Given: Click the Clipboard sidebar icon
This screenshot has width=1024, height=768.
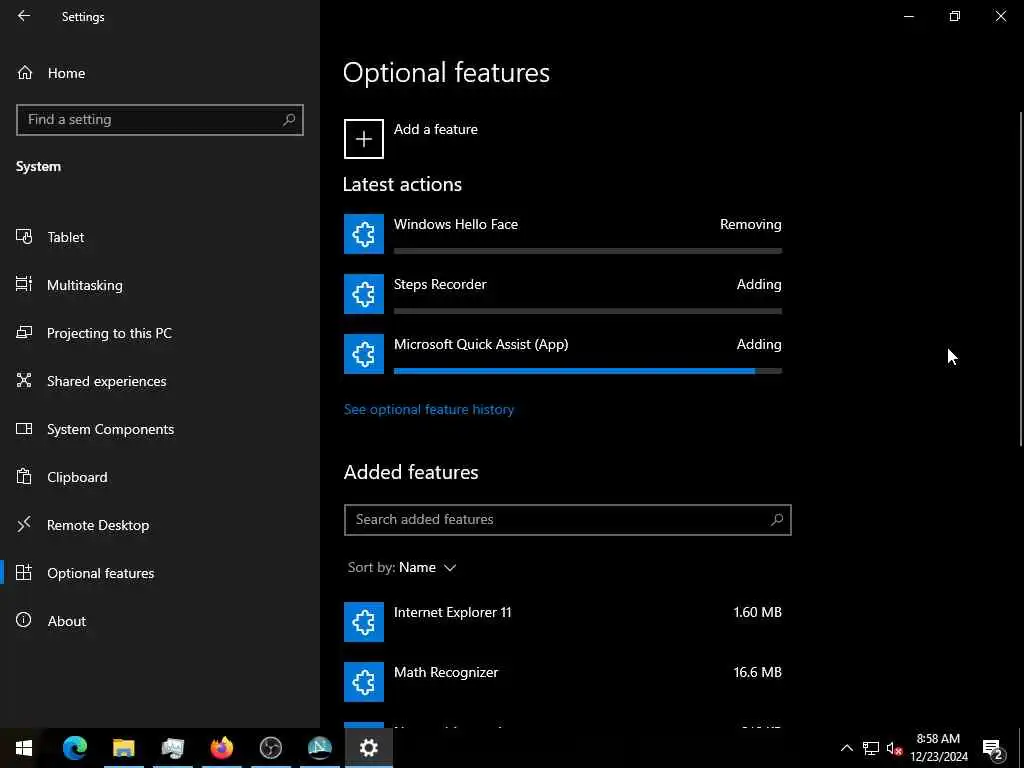Looking at the screenshot, I should pyautogui.click(x=24, y=476).
